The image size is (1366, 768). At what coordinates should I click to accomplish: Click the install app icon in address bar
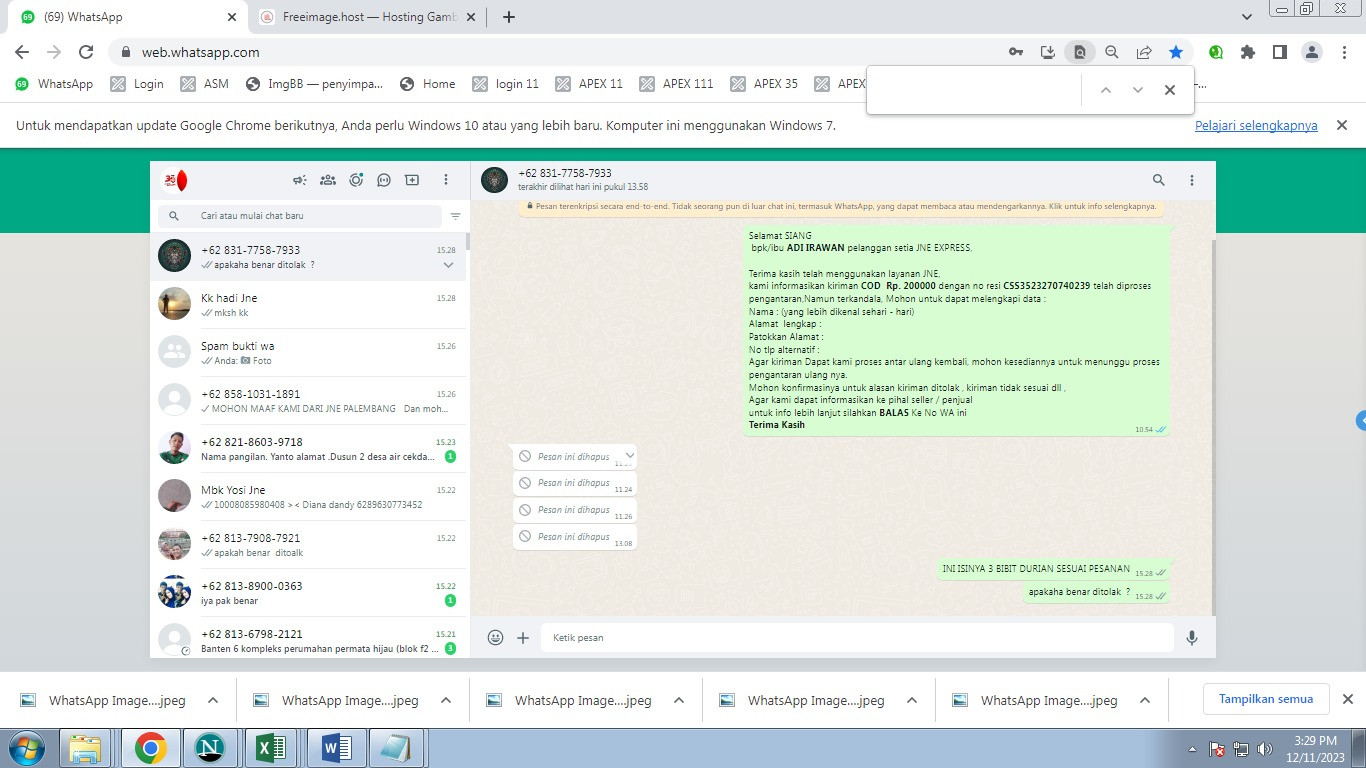click(x=1048, y=52)
